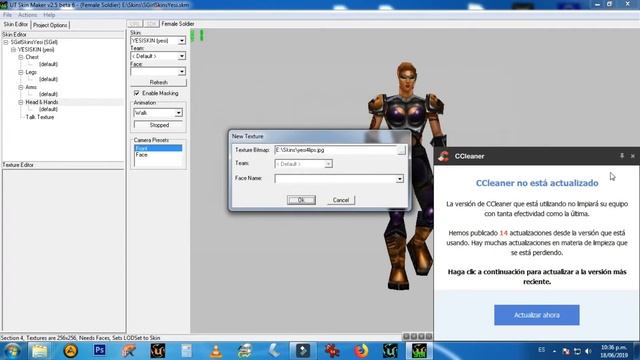Close the CCleaner notification

[x=633, y=156]
